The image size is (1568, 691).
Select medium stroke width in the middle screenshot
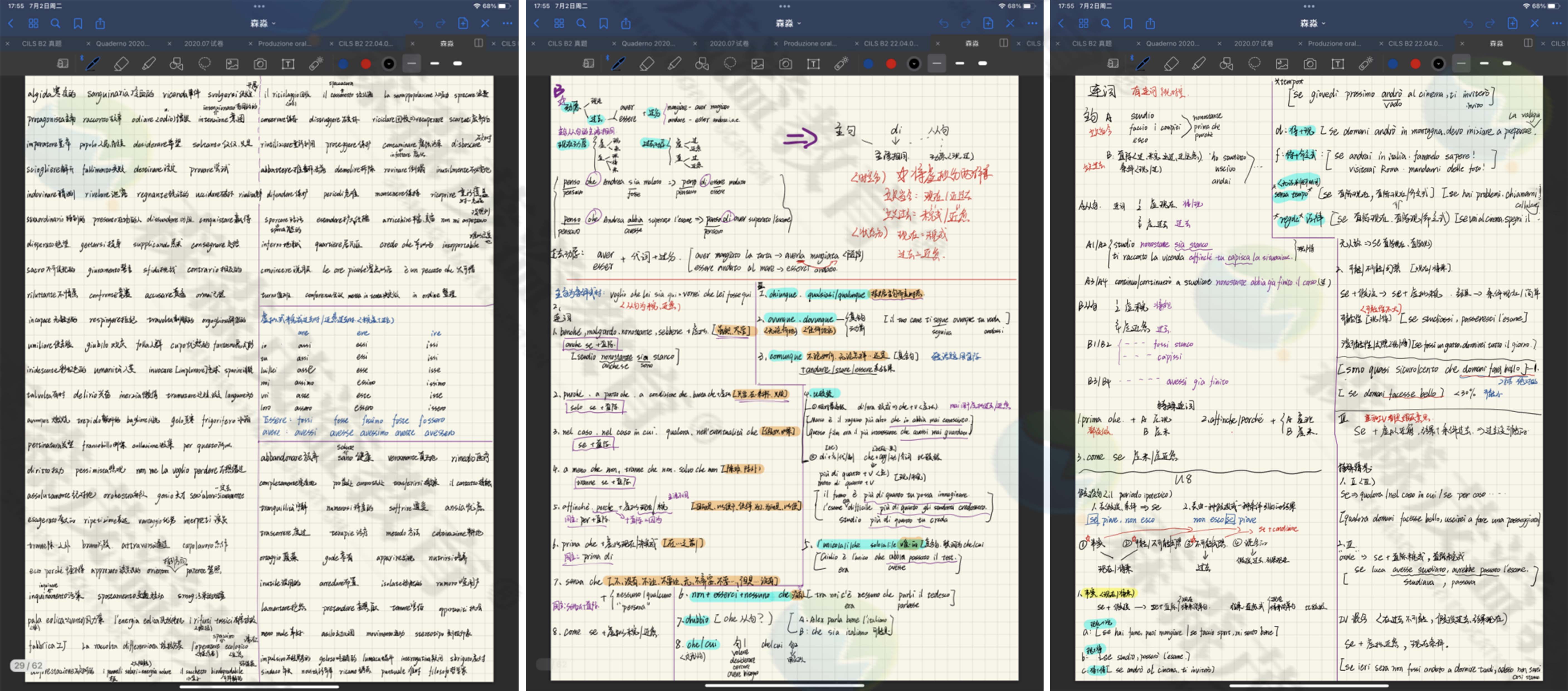[x=960, y=63]
